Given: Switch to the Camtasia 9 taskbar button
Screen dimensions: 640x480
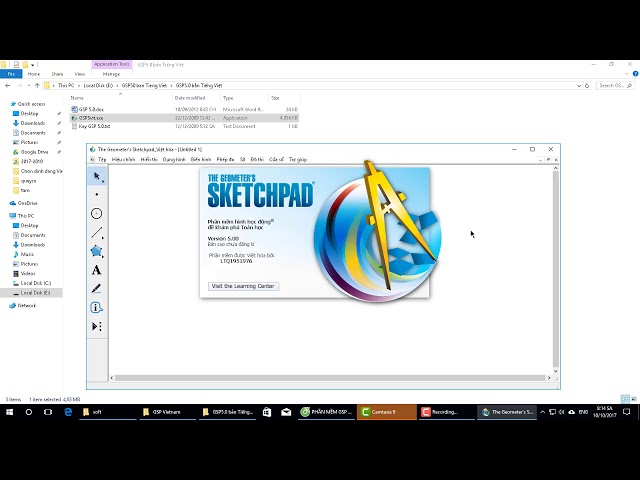Looking at the screenshot, I should [x=387, y=412].
